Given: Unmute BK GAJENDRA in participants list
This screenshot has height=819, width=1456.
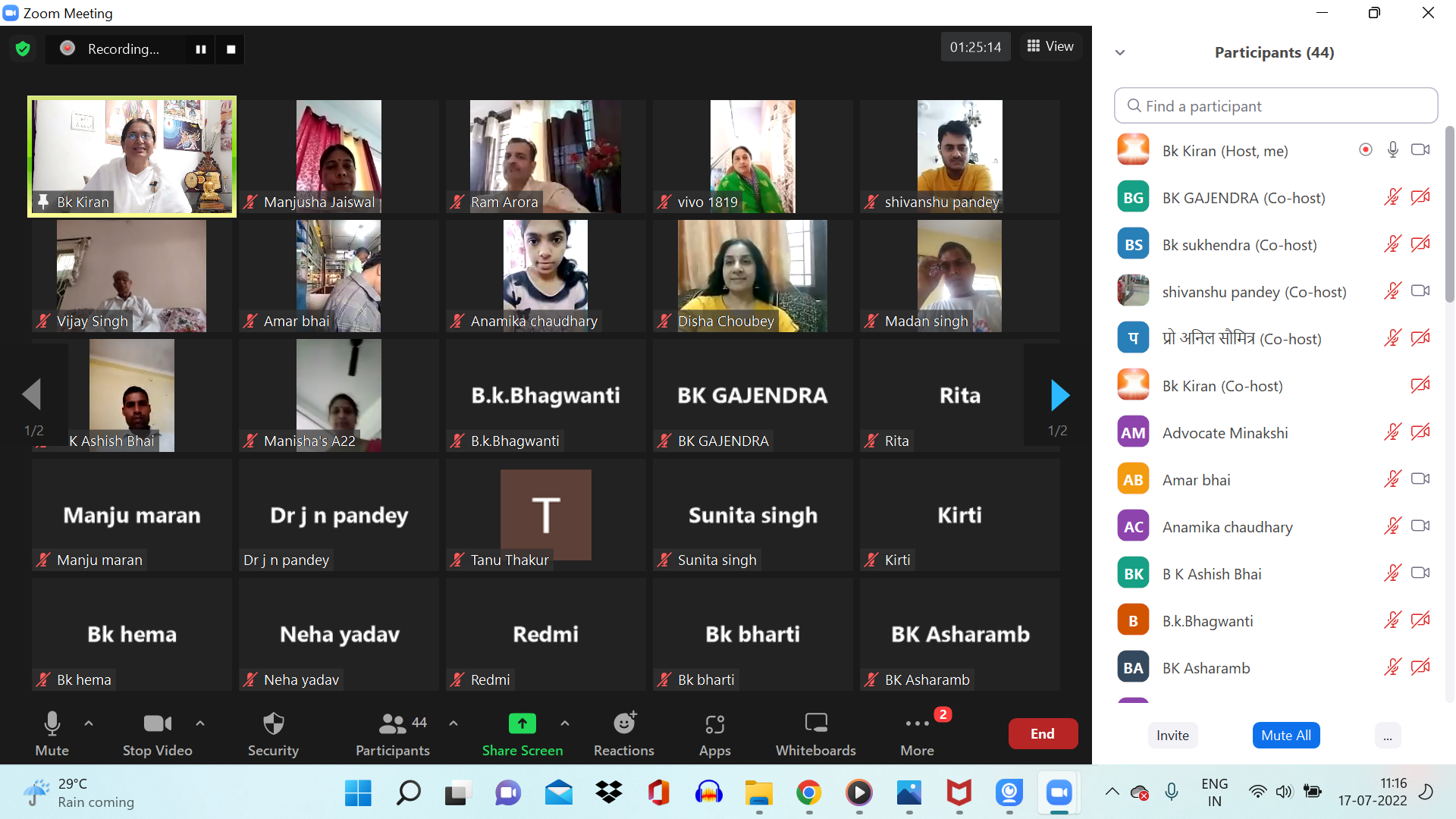Looking at the screenshot, I should pyautogui.click(x=1393, y=197).
